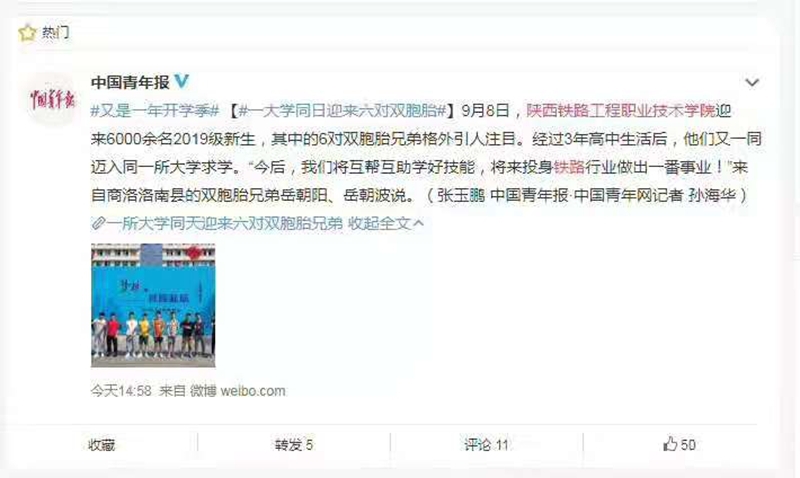Open 评论 11 comments
Viewport: 800px width, 478px height.
coord(486,445)
